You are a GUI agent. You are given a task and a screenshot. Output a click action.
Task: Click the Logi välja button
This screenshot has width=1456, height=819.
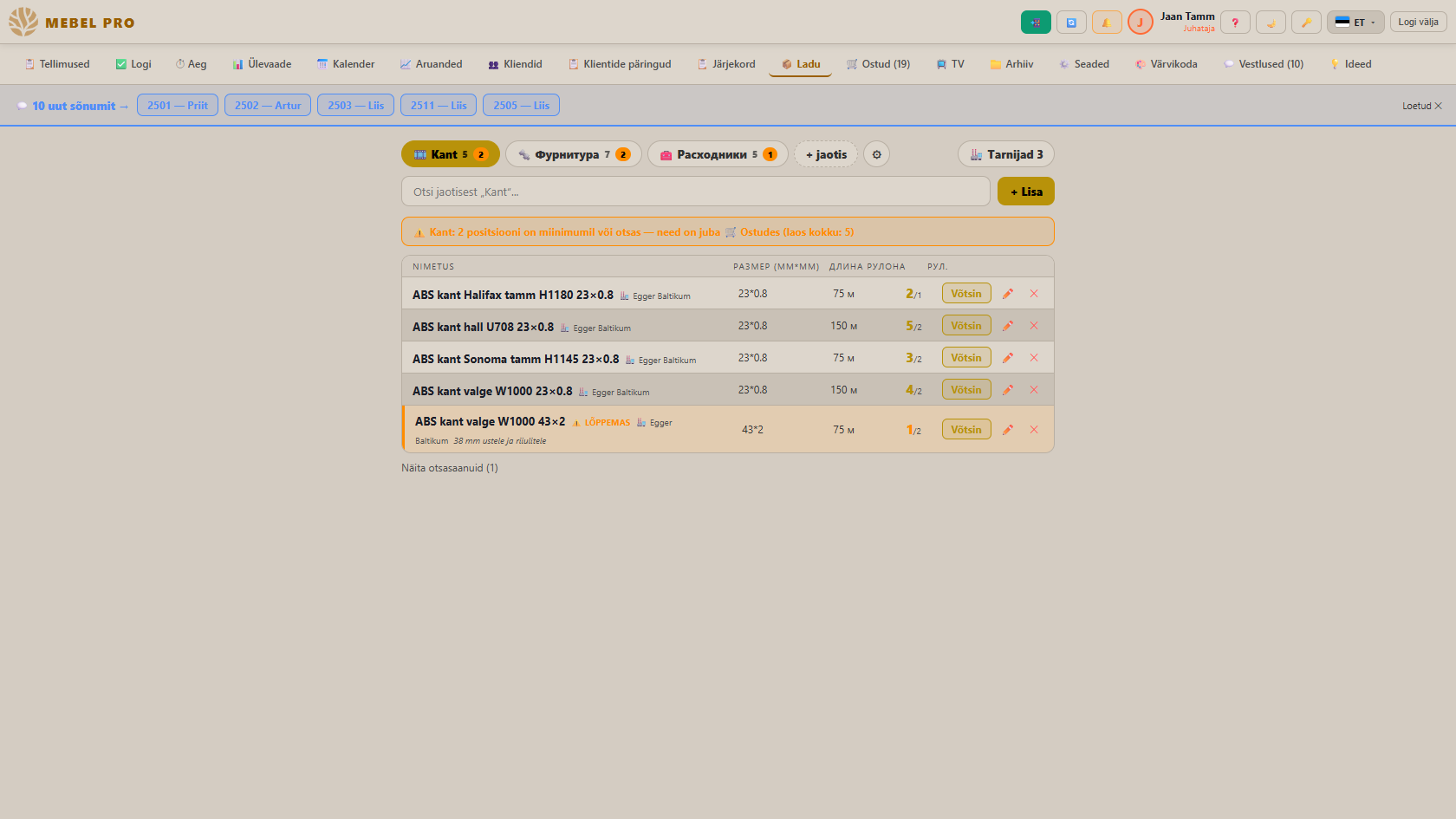pos(1418,22)
